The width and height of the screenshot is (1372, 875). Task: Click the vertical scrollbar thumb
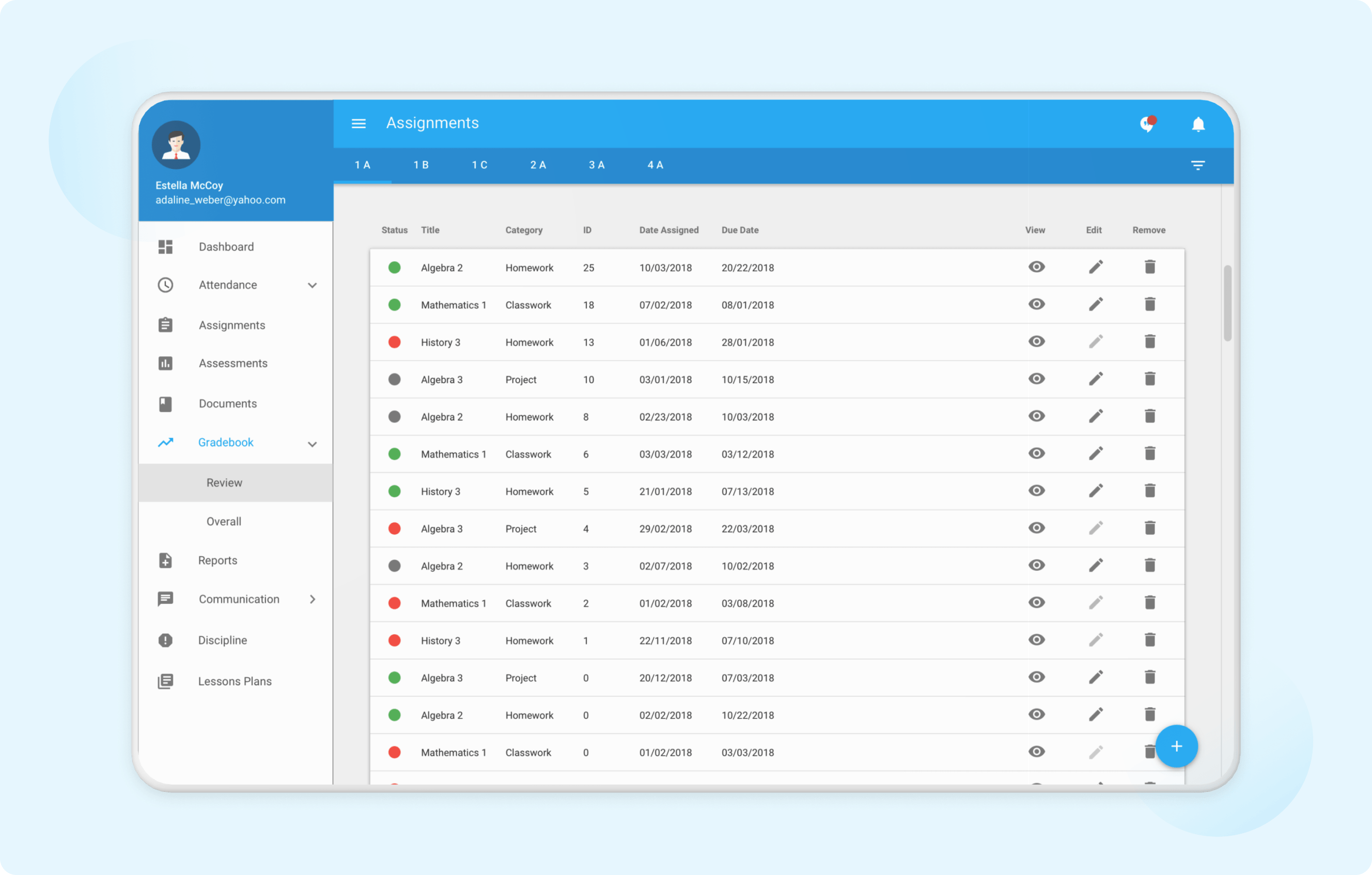point(1227,303)
